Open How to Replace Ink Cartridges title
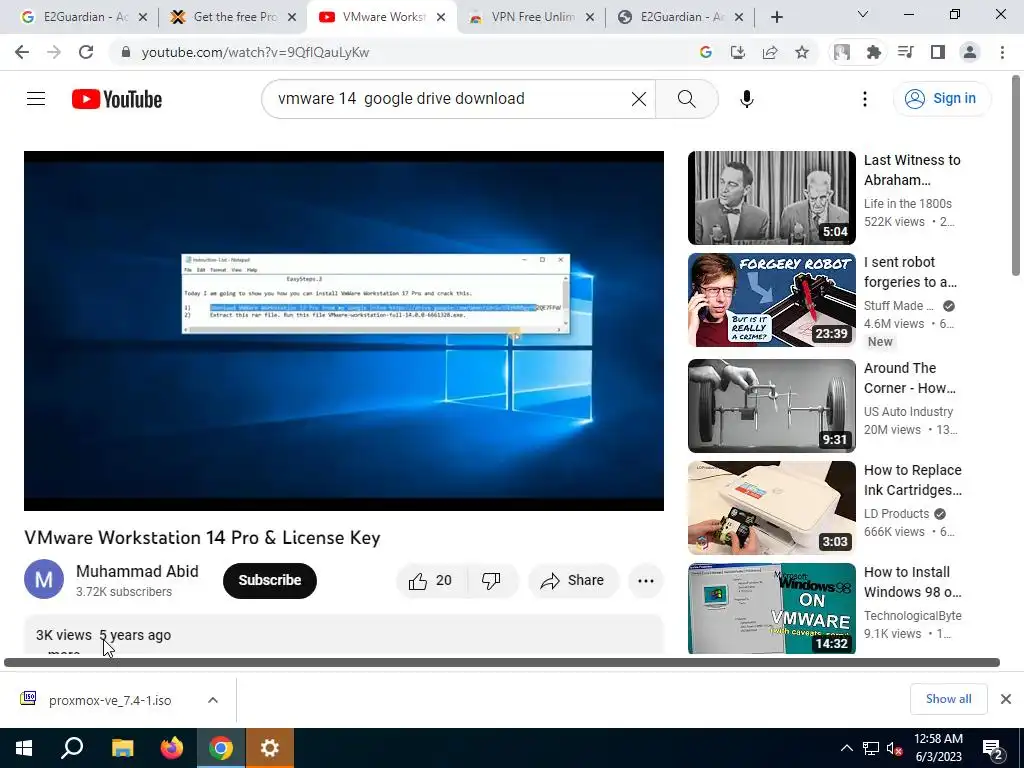 tap(912, 480)
